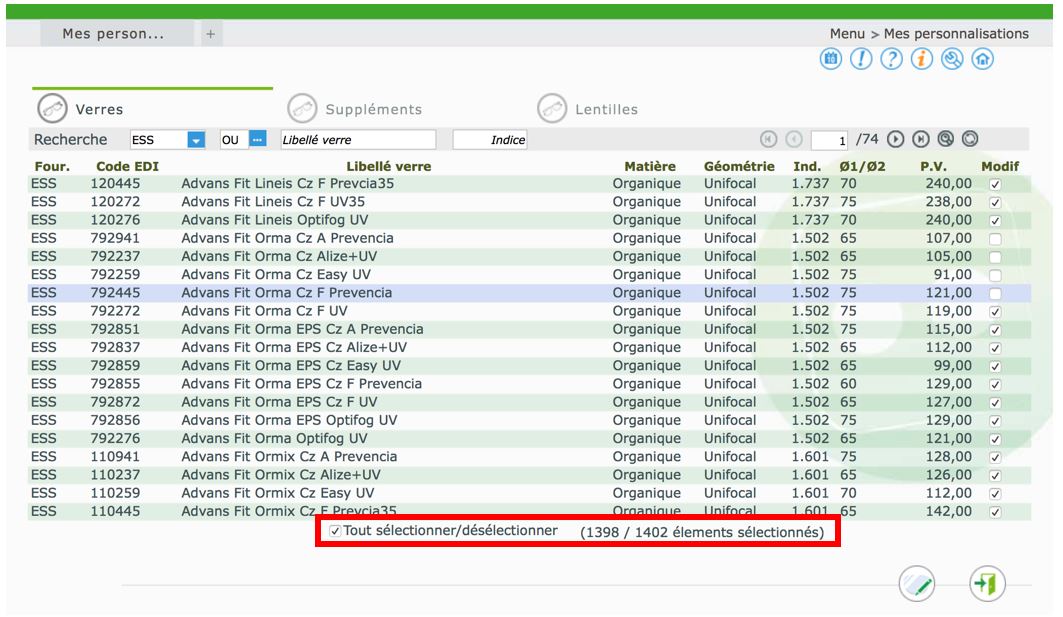This screenshot has height=617, width=1063.
Task: Sort by the Matière column header
Action: pos(650,166)
